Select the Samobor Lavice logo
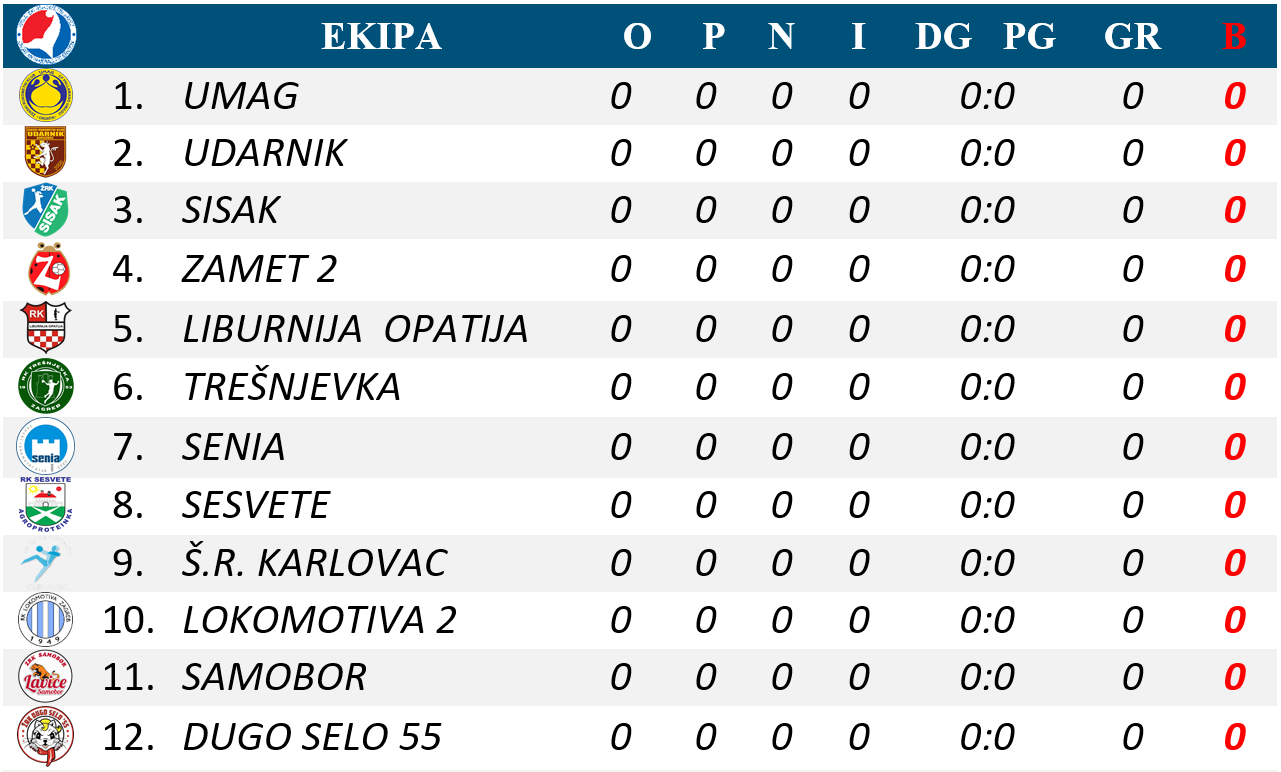This screenshot has width=1281, height=772. pos(46,677)
